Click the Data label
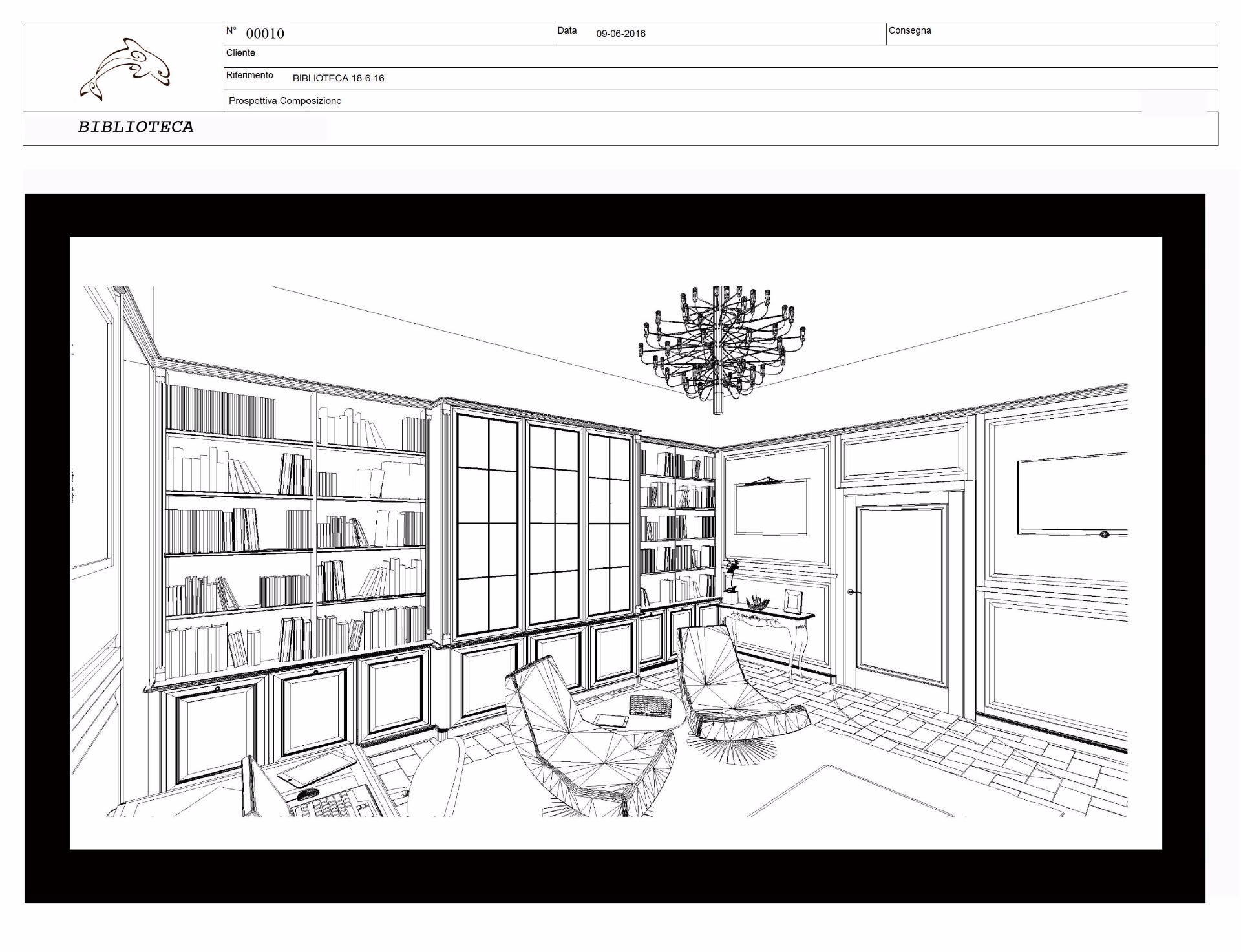This screenshot has width=1241, height=952. pyautogui.click(x=567, y=30)
